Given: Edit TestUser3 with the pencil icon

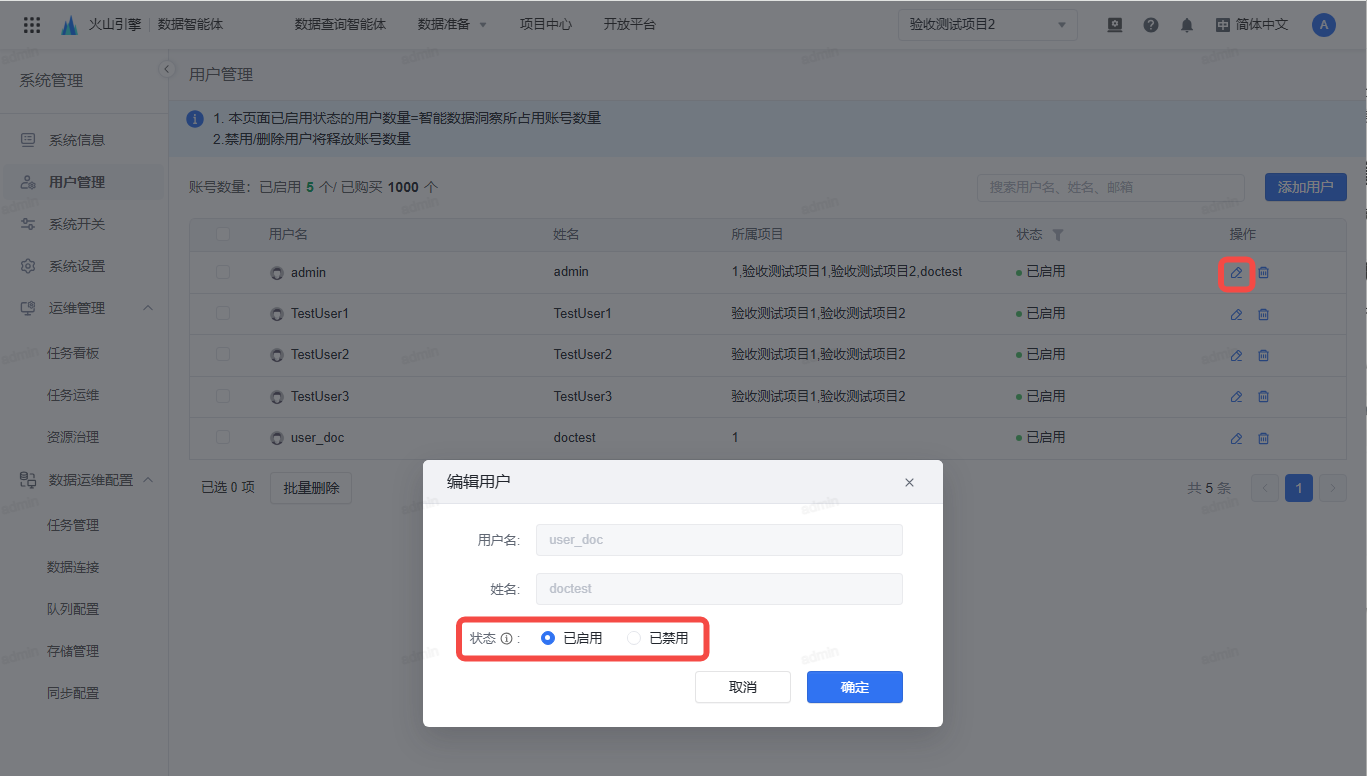Looking at the screenshot, I should (1236, 397).
